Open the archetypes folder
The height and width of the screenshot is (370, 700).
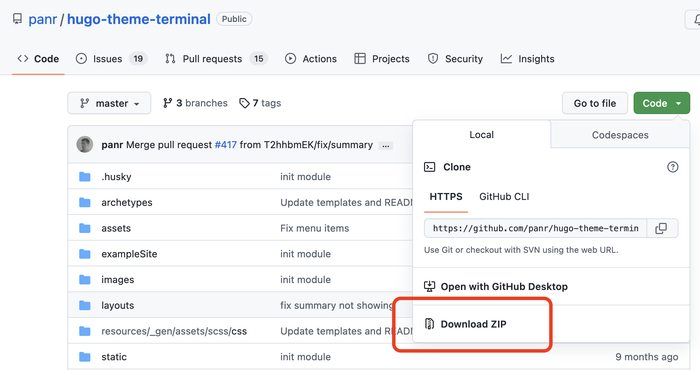[127, 203]
